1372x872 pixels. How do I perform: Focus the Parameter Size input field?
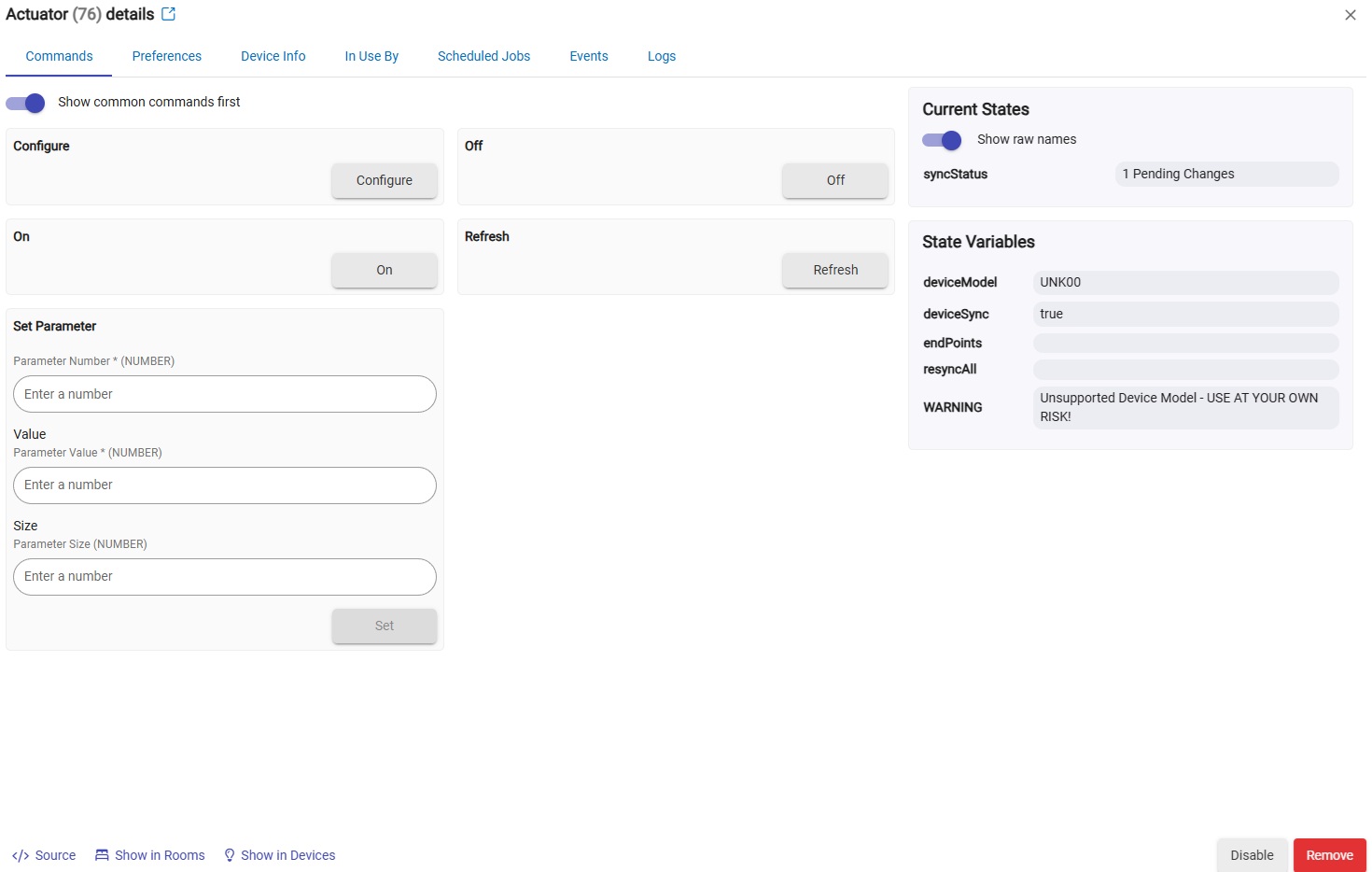(x=225, y=577)
